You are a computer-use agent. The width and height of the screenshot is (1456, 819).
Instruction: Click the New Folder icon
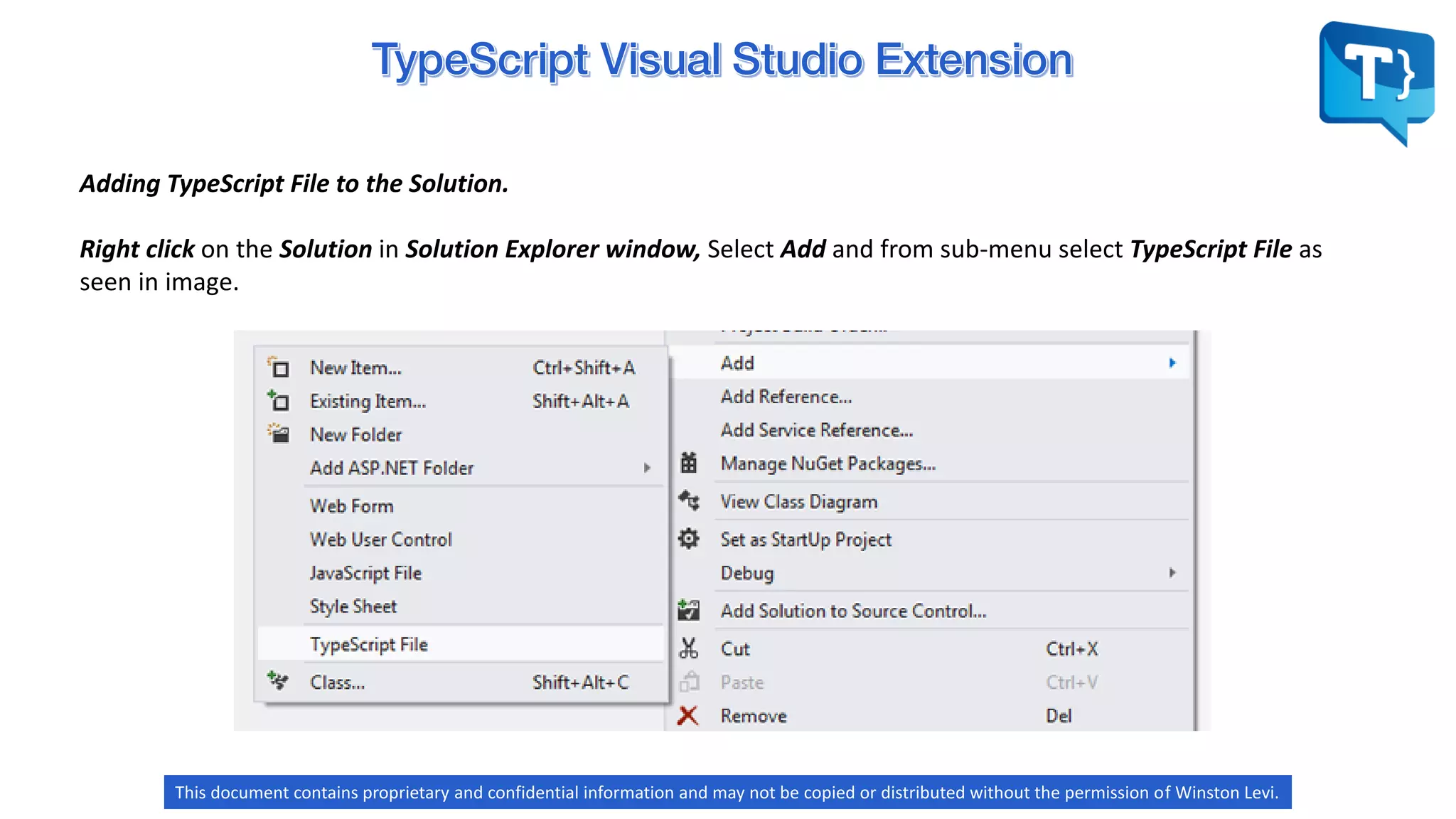278,434
